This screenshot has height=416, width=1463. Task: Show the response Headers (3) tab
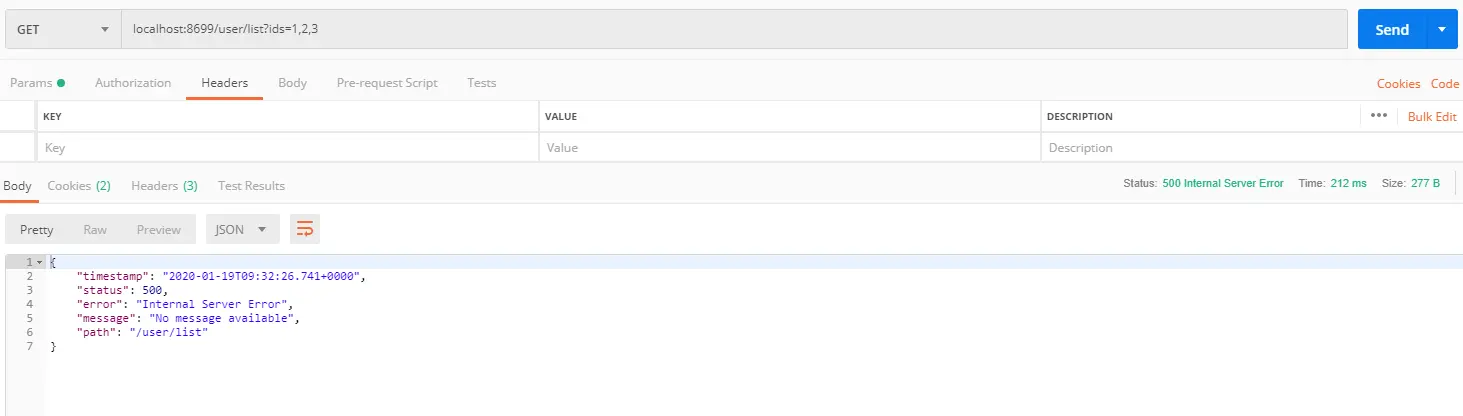coord(164,186)
